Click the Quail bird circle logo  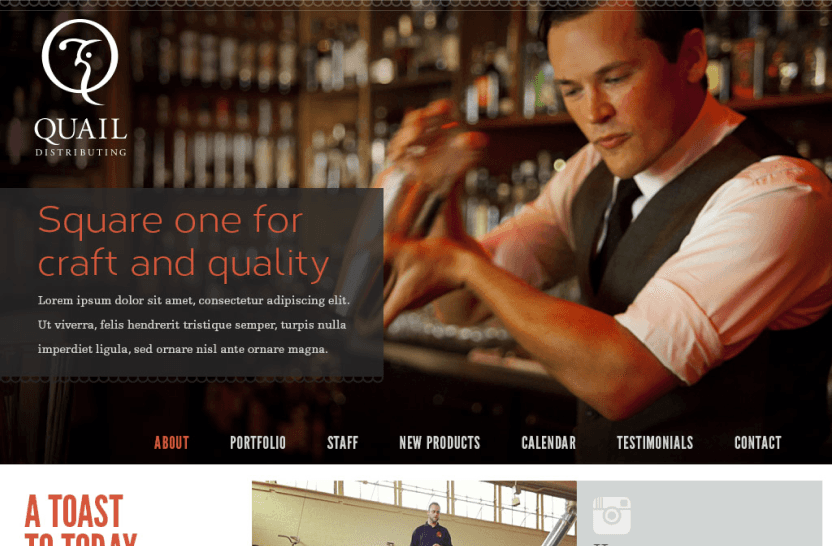pos(80,61)
